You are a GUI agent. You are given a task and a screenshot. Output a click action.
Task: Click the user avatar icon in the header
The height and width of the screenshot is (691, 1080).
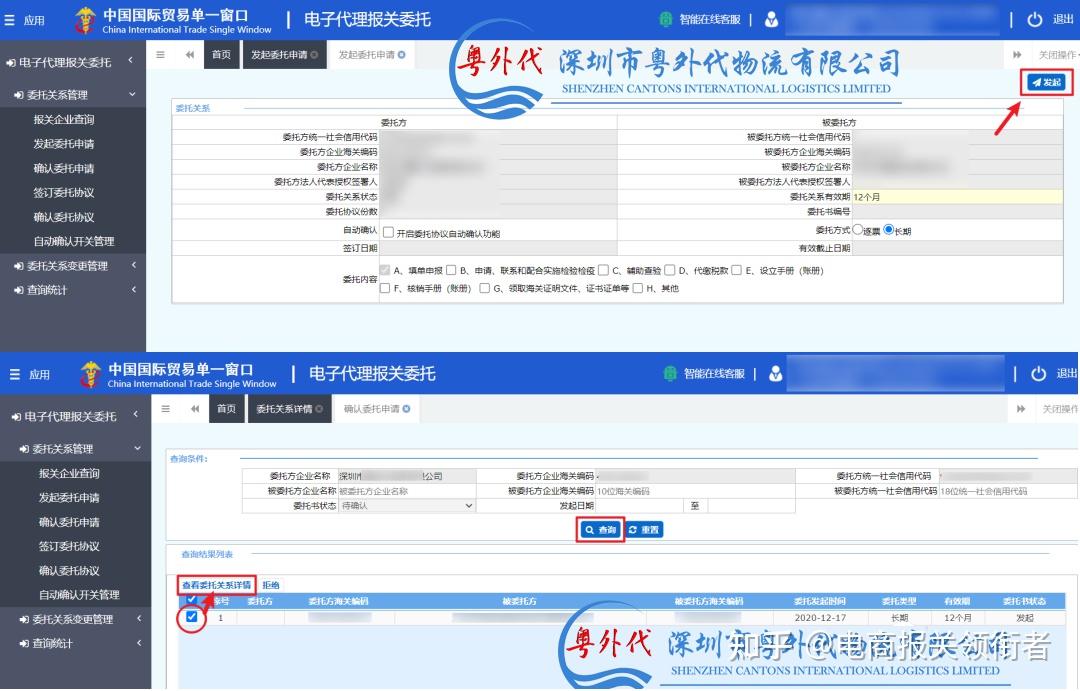click(x=772, y=19)
